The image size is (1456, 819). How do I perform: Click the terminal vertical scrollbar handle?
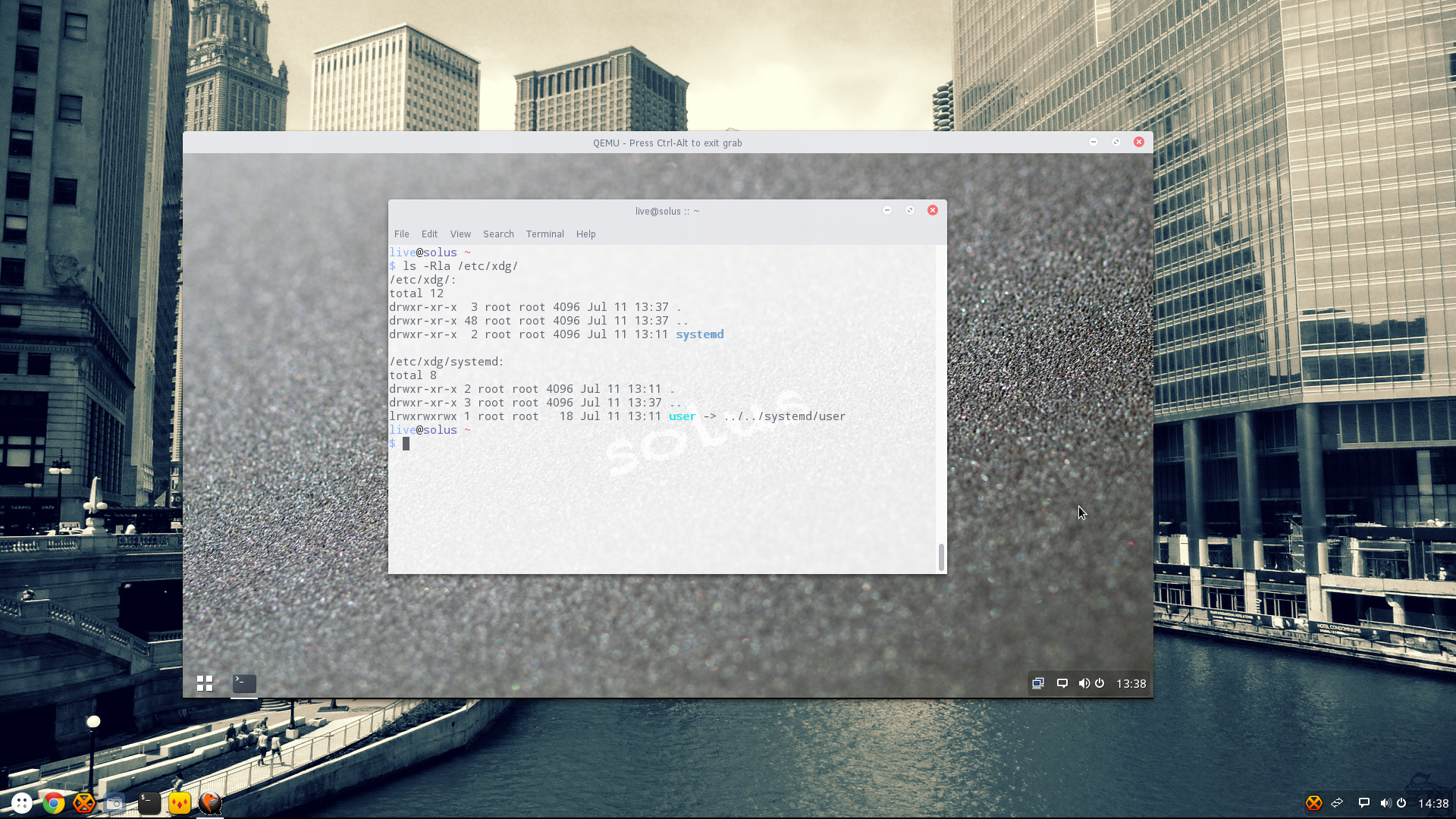point(941,557)
